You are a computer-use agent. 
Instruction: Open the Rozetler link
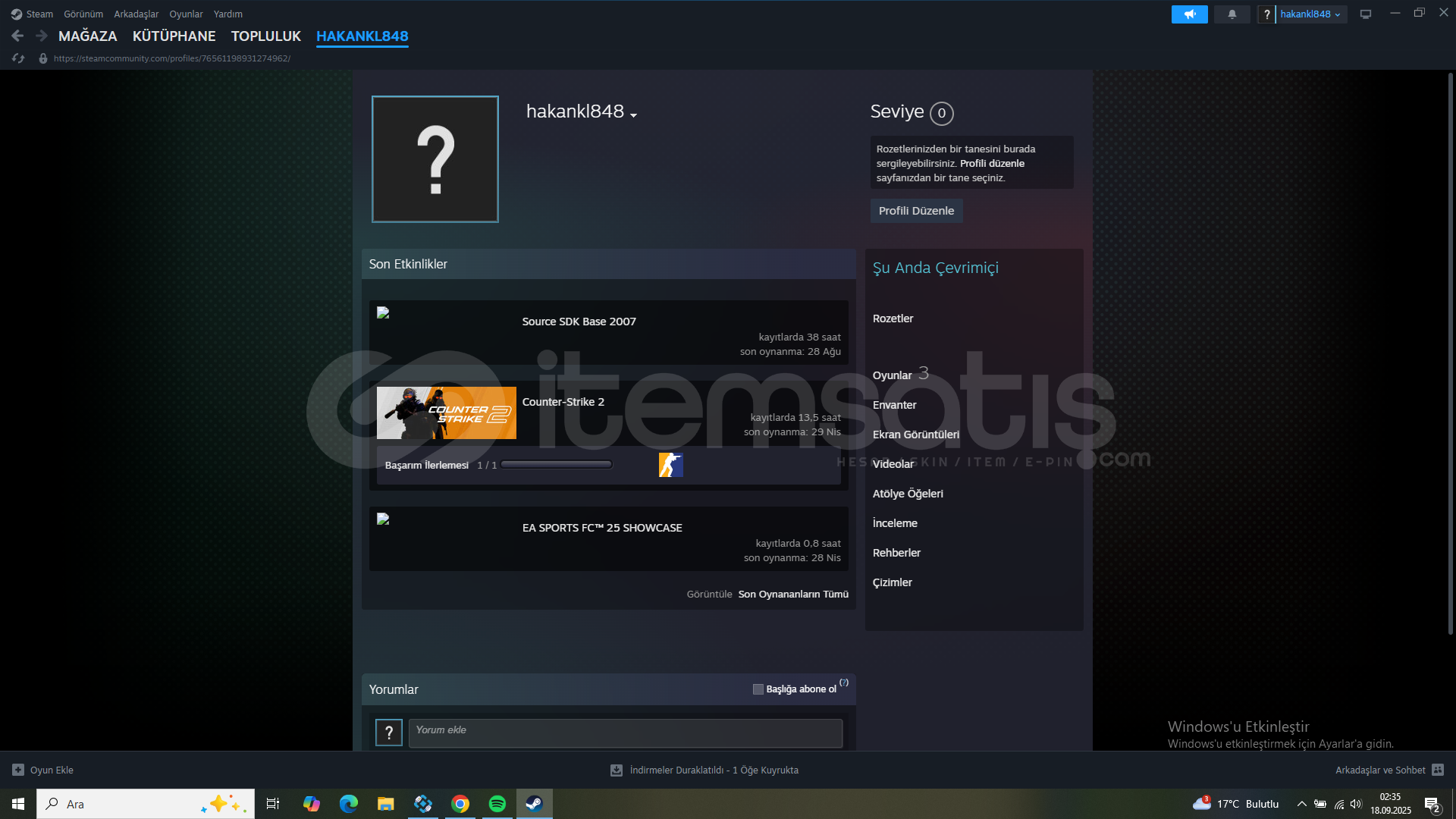(x=893, y=318)
